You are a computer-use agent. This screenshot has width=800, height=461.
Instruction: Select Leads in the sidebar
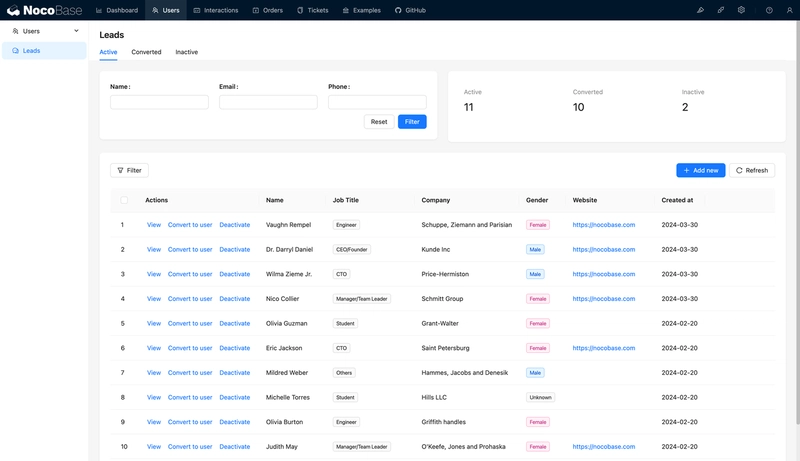point(44,50)
